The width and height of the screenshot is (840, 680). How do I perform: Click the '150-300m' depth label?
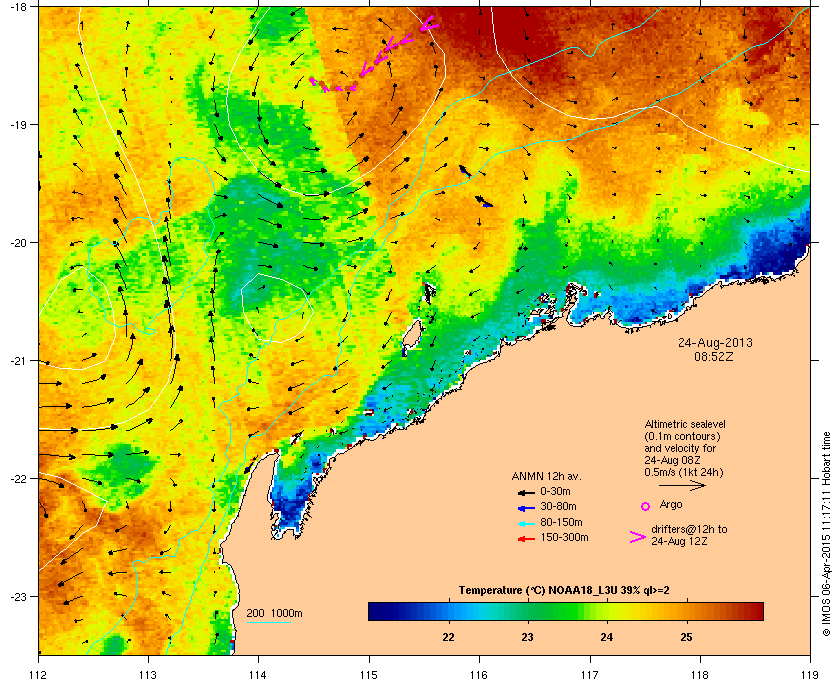pyautogui.click(x=564, y=538)
